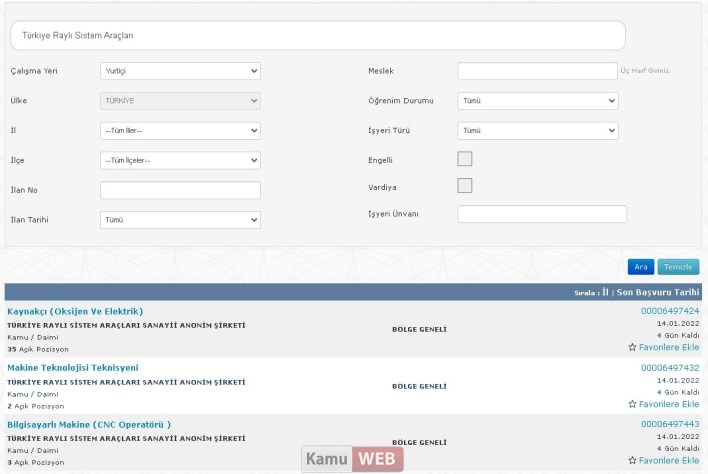The width and height of the screenshot is (708, 474).
Task: Click Favorilere Ekle text for CNC Operatörü listing
Action: (669, 460)
